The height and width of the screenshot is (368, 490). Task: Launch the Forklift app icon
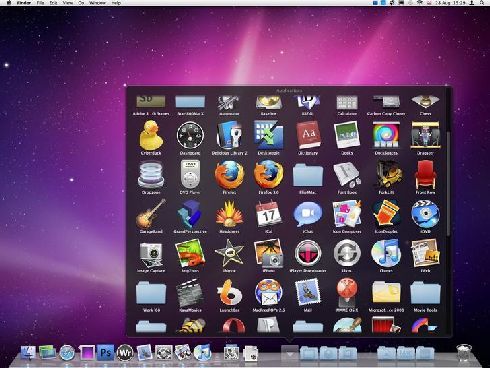click(386, 174)
